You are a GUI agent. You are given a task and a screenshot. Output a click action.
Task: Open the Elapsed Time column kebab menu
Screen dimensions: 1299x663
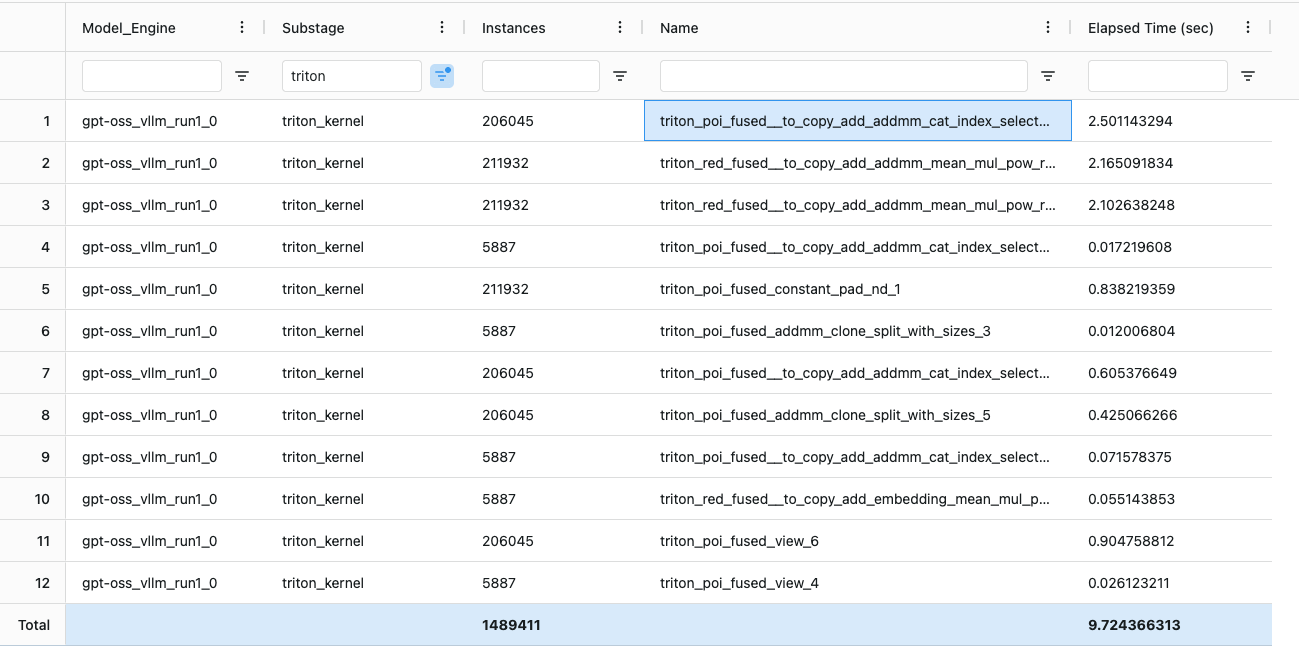[1247, 27]
